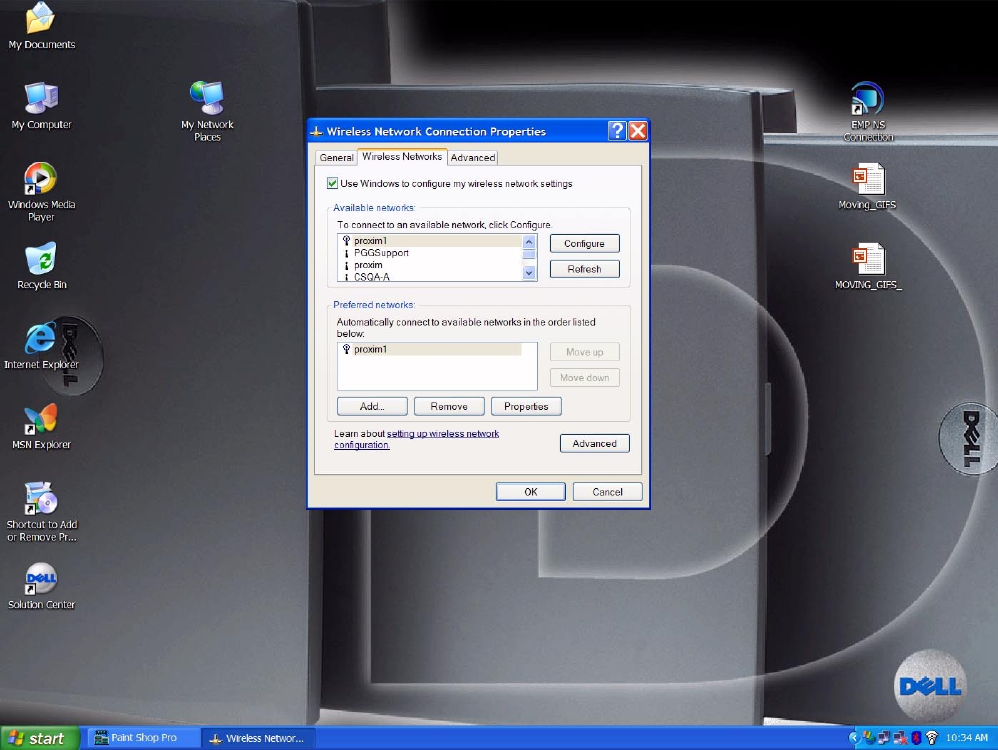
Task: Expand hidden tray icons arrow
Action: pos(854,738)
